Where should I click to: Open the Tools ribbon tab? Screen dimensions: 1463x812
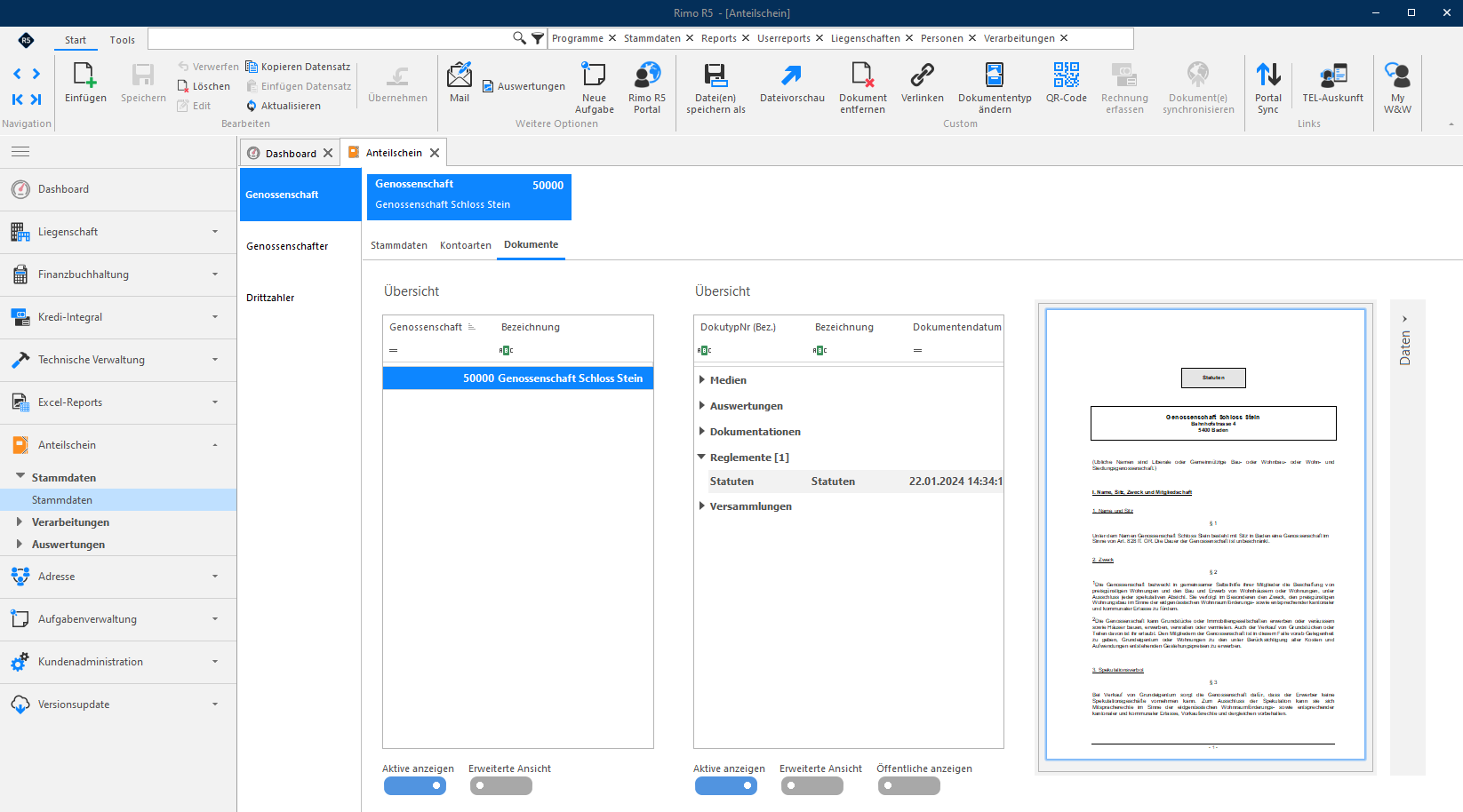123,40
